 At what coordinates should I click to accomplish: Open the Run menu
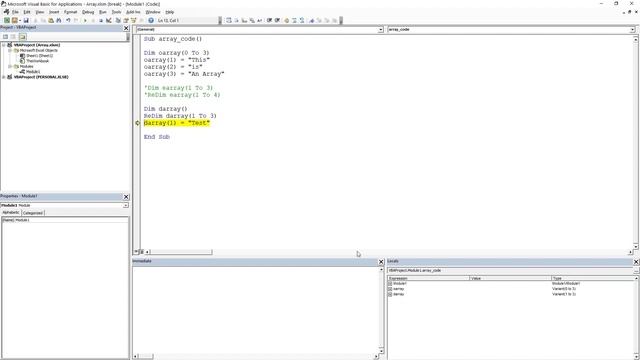point(103,12)
